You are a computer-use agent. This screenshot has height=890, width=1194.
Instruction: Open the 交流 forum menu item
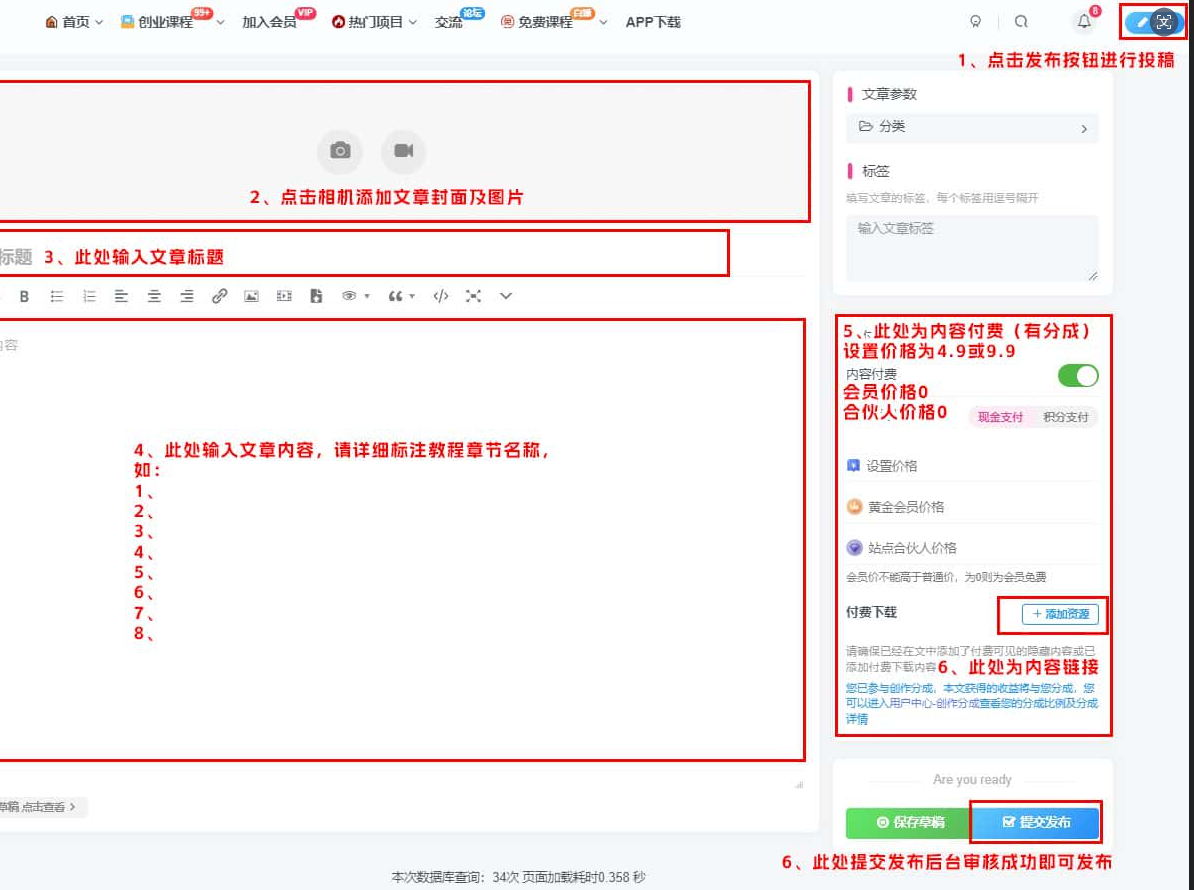point(449,22)
